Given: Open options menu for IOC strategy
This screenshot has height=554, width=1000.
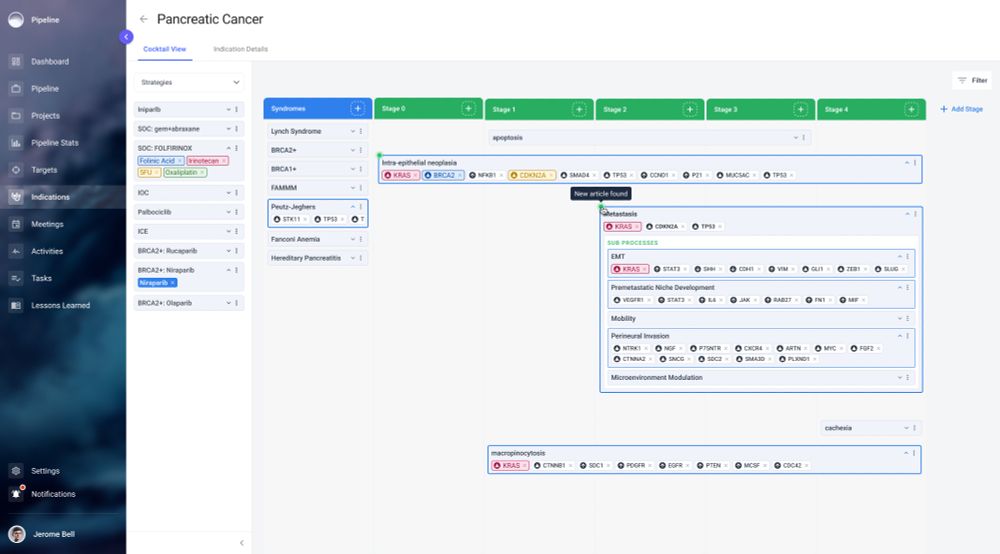Looking at the screenshot, I should coord(237,193).
